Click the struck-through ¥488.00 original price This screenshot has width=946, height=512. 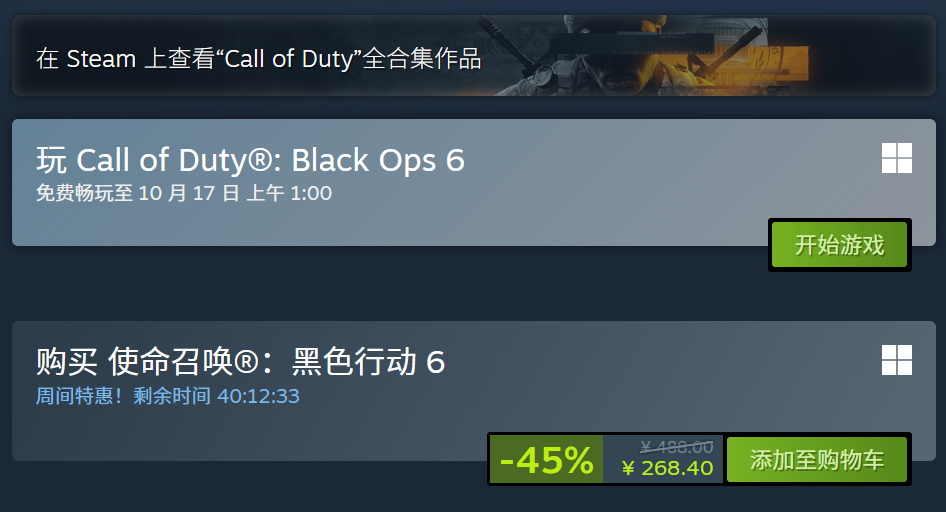(x=676, y=447)
